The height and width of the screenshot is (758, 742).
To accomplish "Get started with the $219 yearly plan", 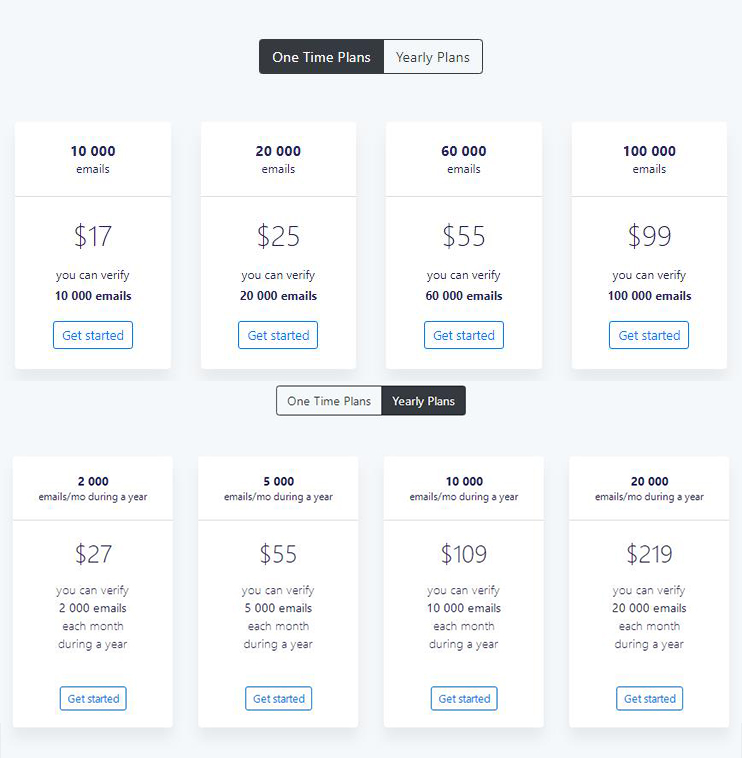I will [x=650, y=698].
